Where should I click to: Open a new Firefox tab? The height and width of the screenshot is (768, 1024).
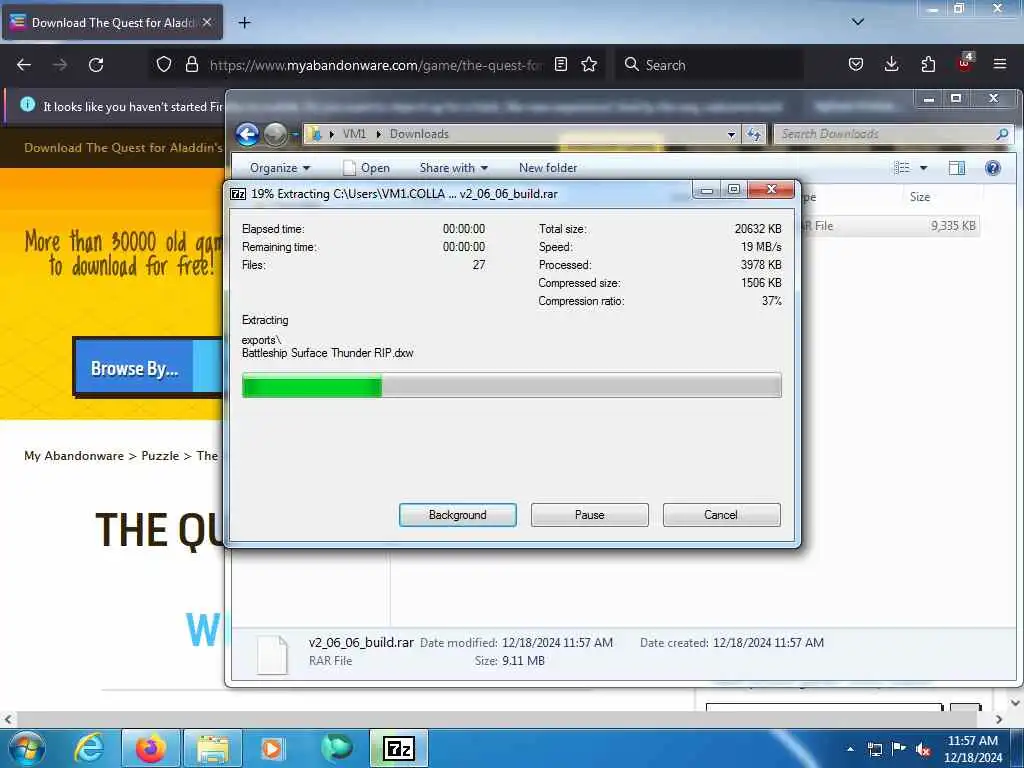click(x=244, y=23)
